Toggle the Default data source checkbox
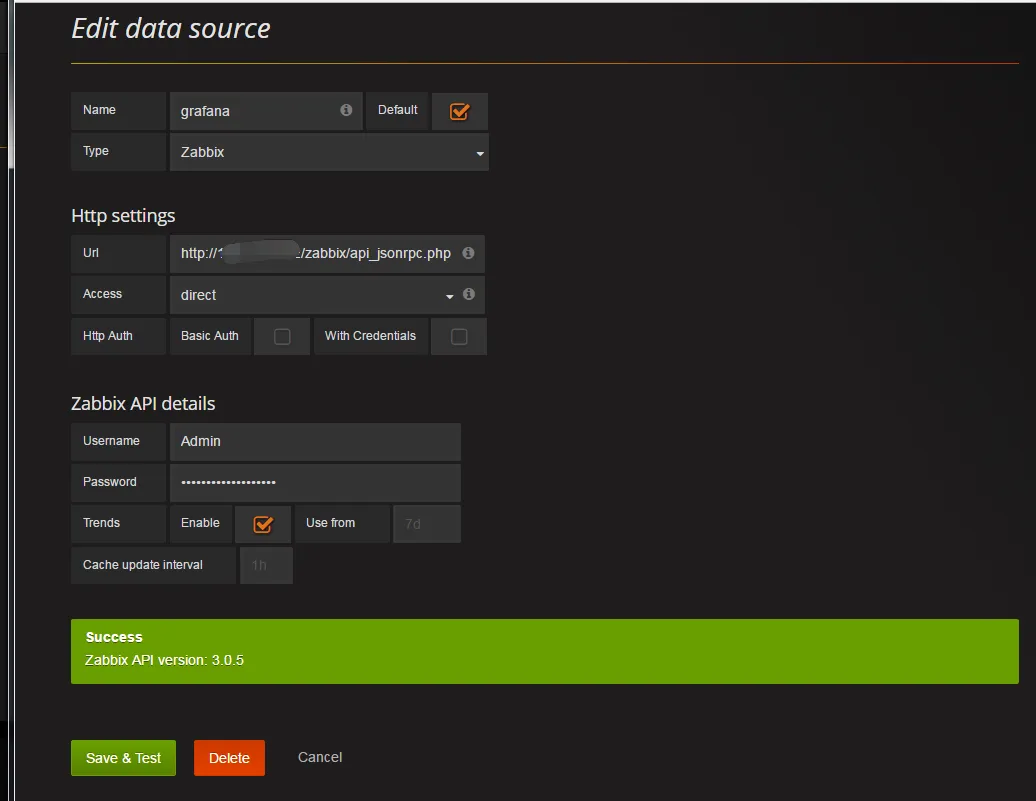The image size is (1036, 801). tap(460, 112)
